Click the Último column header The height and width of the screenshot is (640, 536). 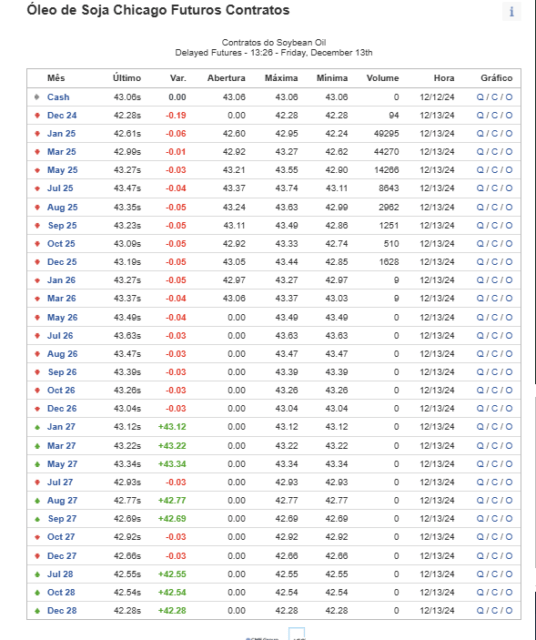coord(127,78)
